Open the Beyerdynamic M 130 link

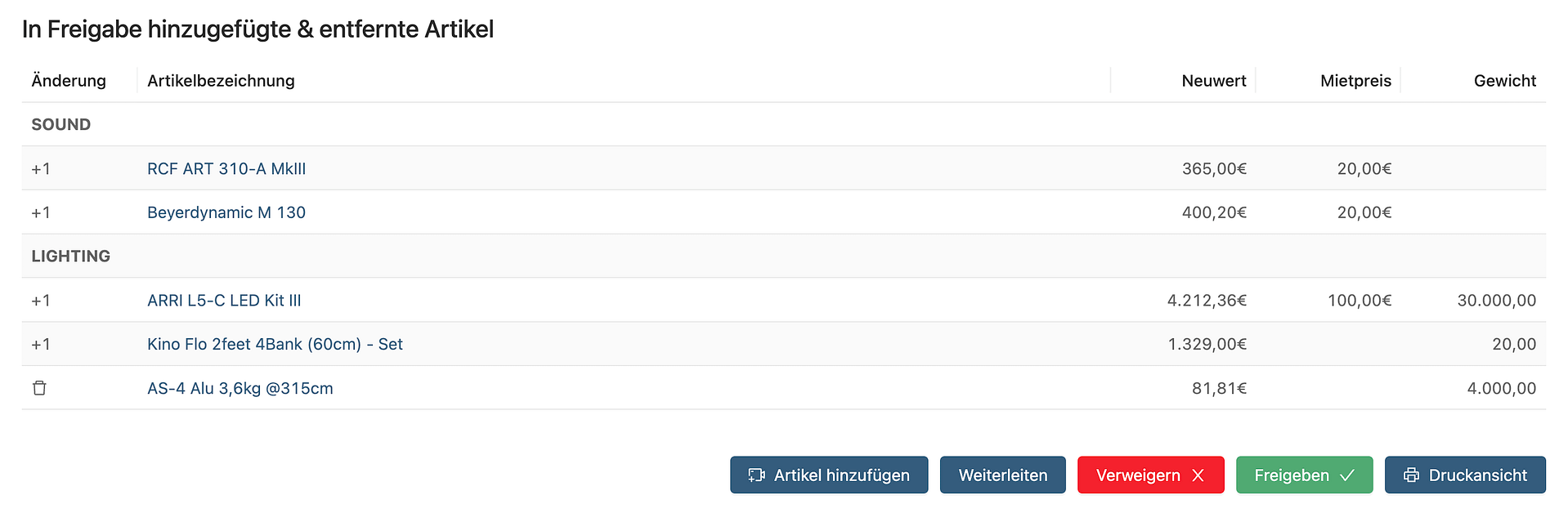(x=226, y=212)
